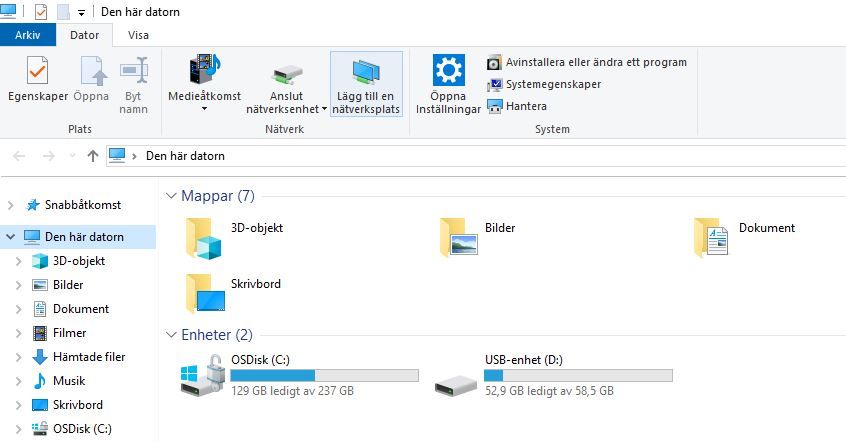
Task: Click address bar computer icon
Action: [x=117, y=155]
